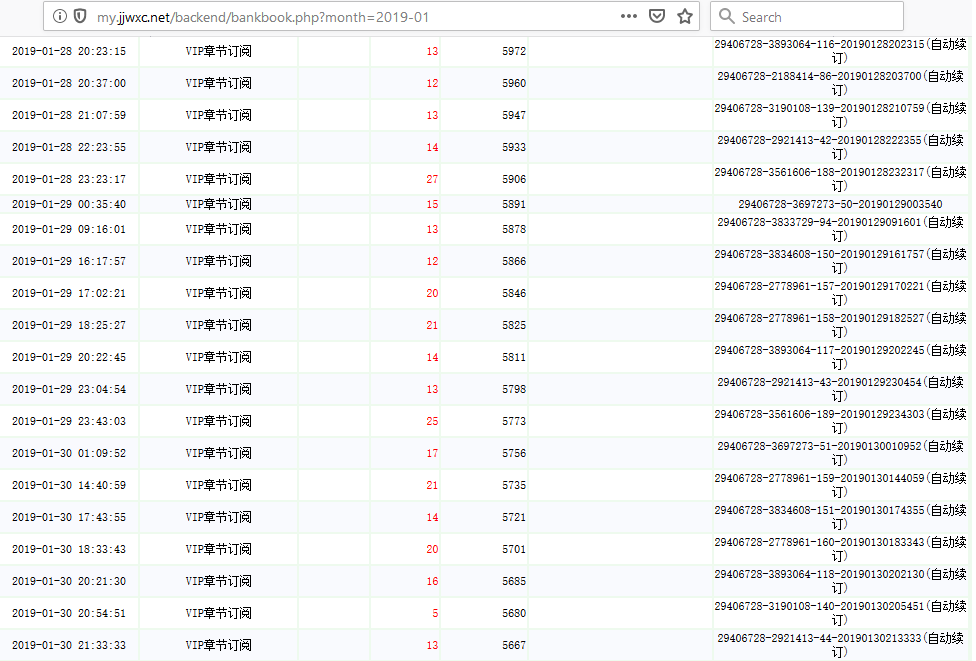Bookmark this page with the star icon

coord(685,16)
